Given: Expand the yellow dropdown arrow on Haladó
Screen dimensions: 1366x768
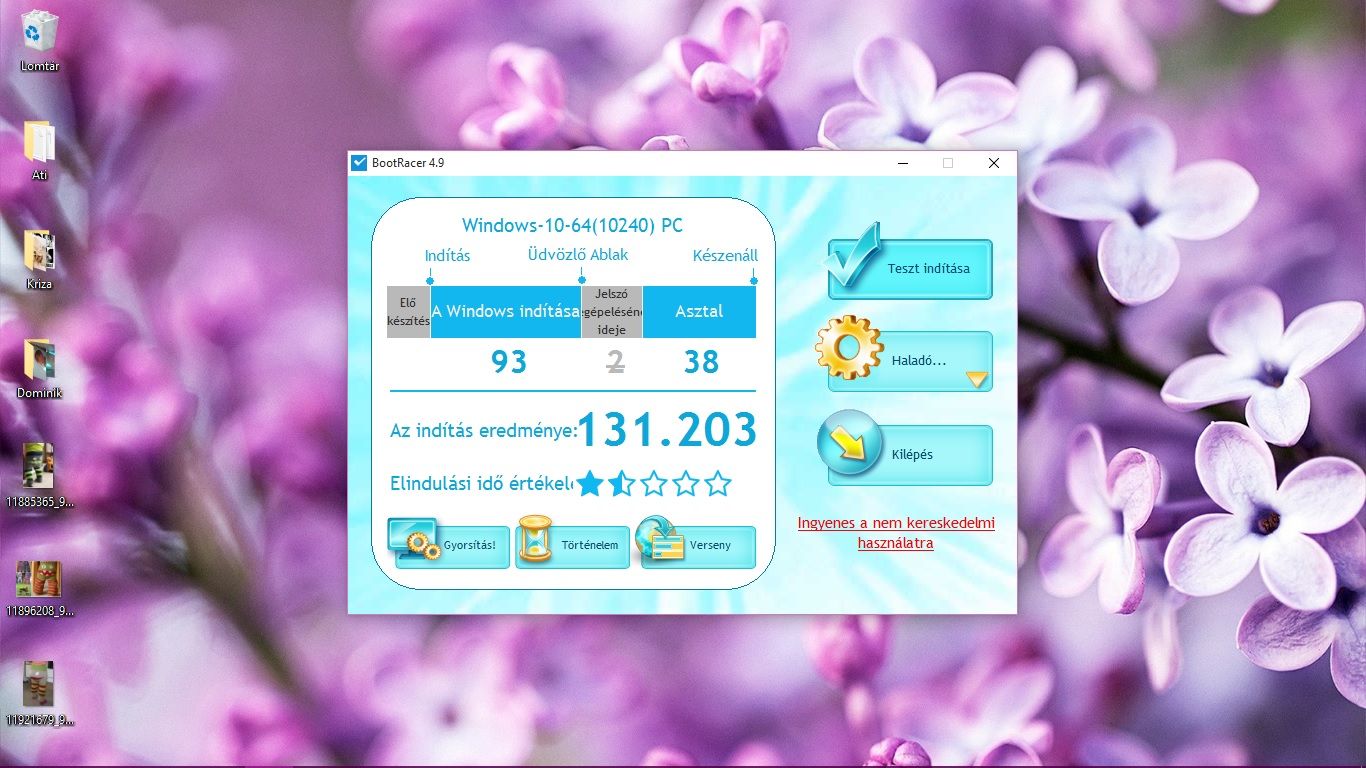Looking at the screenshot, I should pyautogui.click(x=977, y=379).
